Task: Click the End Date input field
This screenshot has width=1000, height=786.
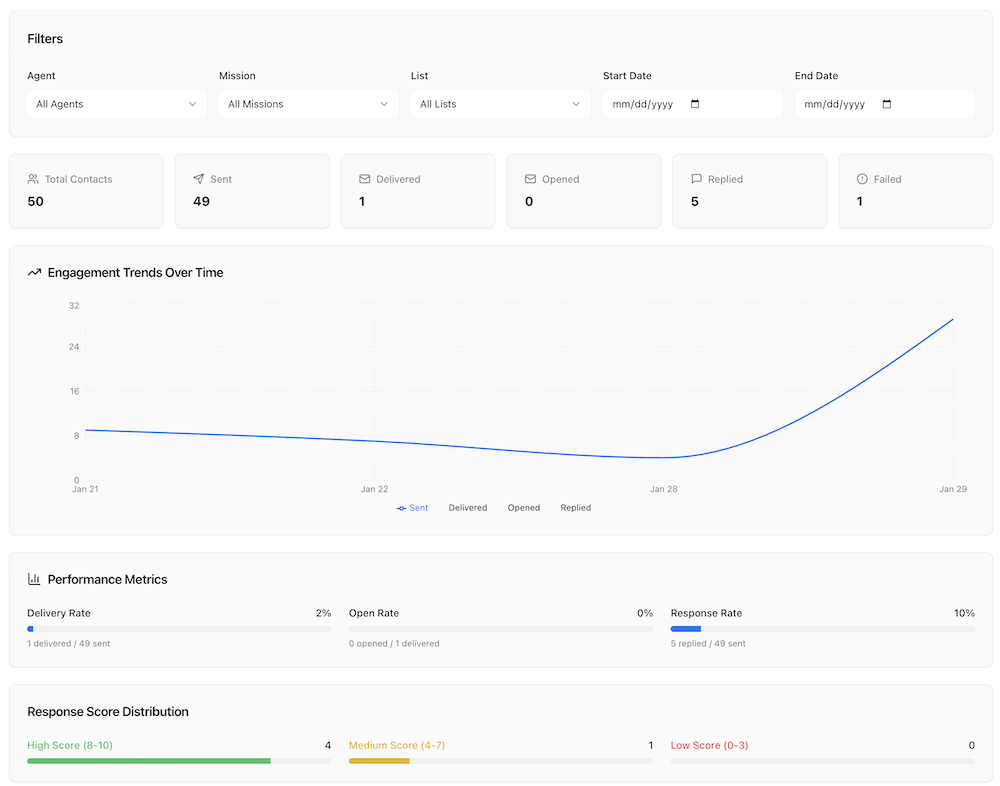Action: (885, 104)
